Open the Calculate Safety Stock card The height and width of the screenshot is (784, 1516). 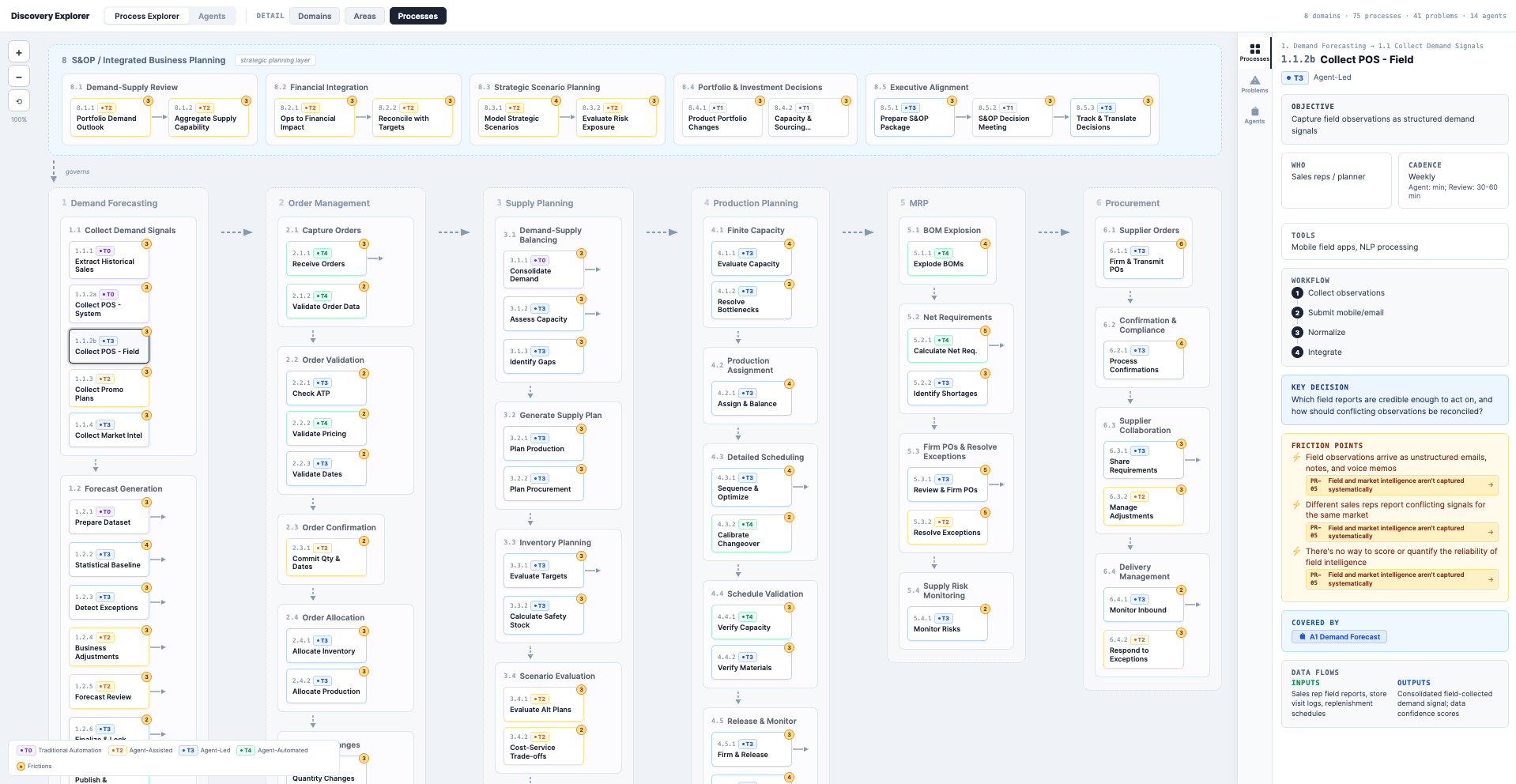coord(544,616)
